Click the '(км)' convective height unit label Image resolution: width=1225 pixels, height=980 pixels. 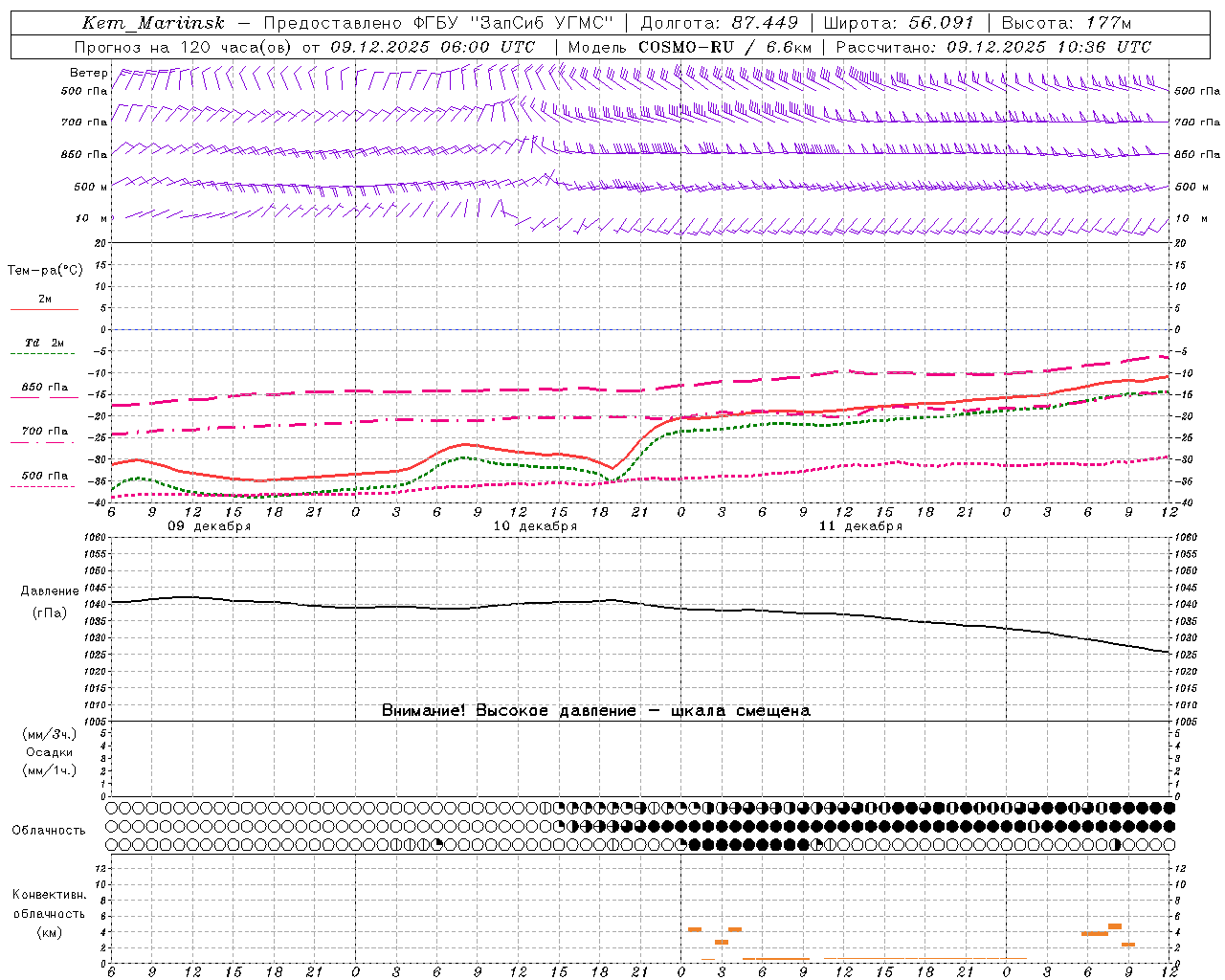tap(50, 932)
